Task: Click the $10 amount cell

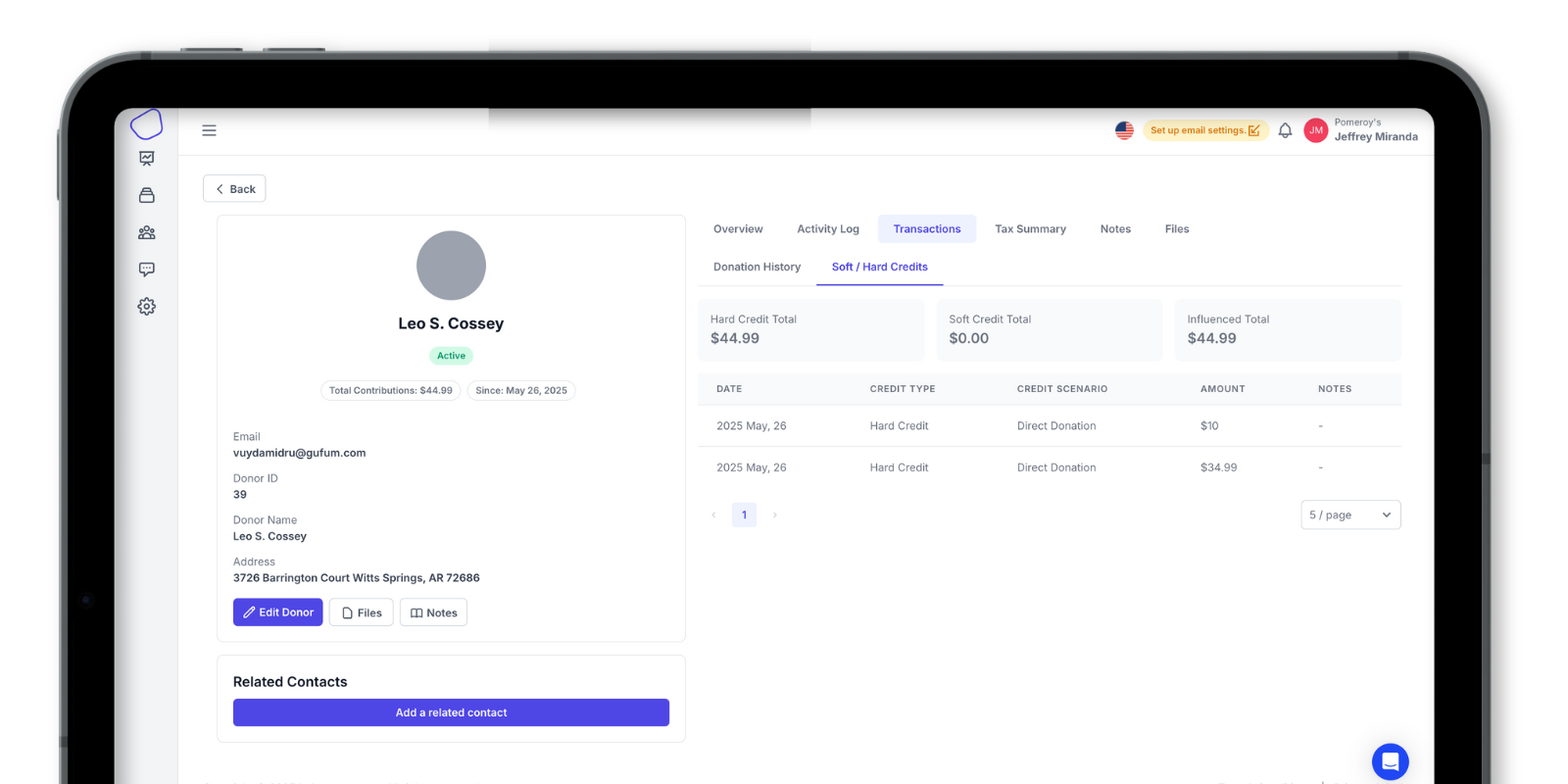Action: (1209, 426)
